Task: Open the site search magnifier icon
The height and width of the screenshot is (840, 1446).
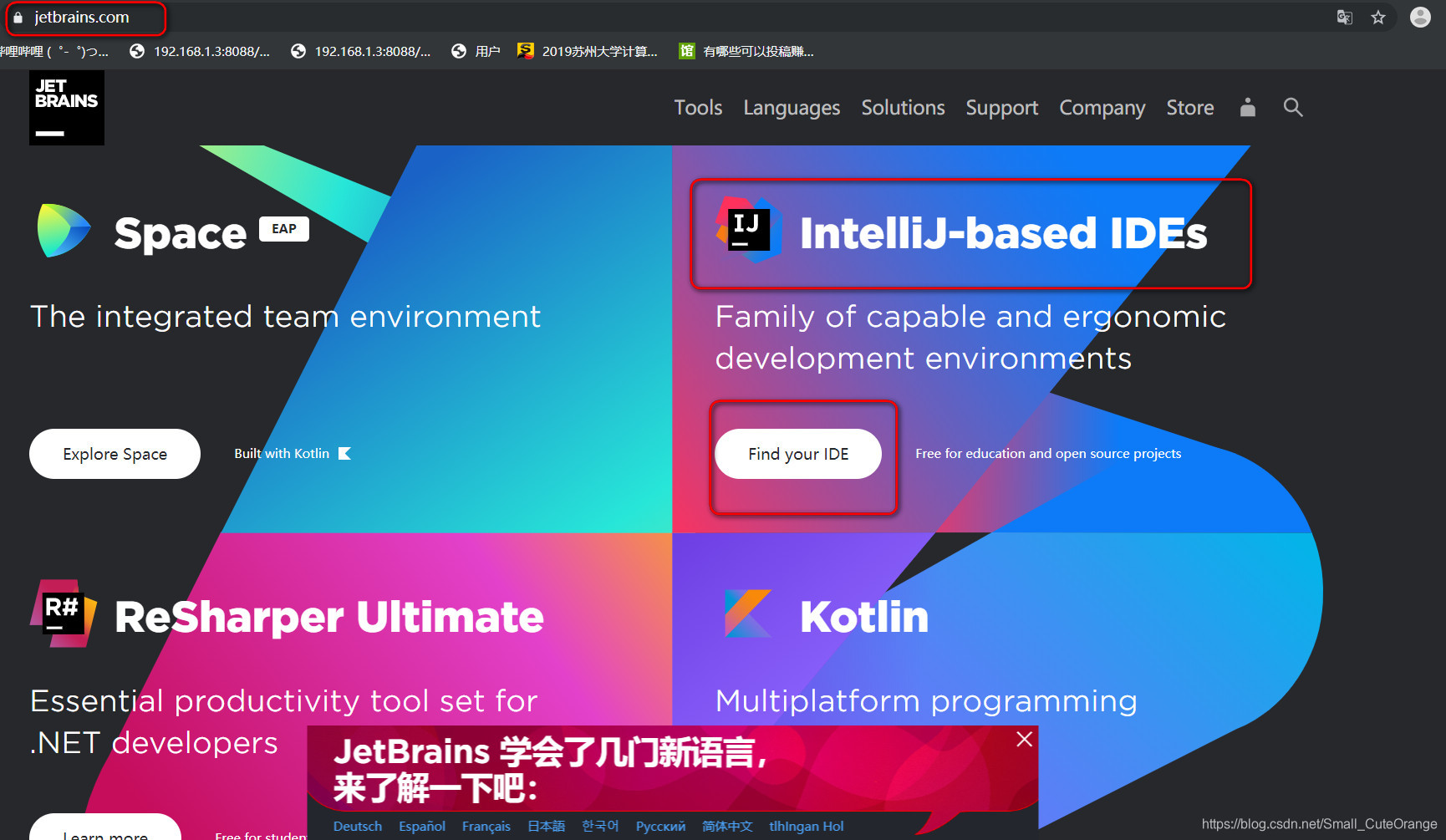Action: 1293,107
